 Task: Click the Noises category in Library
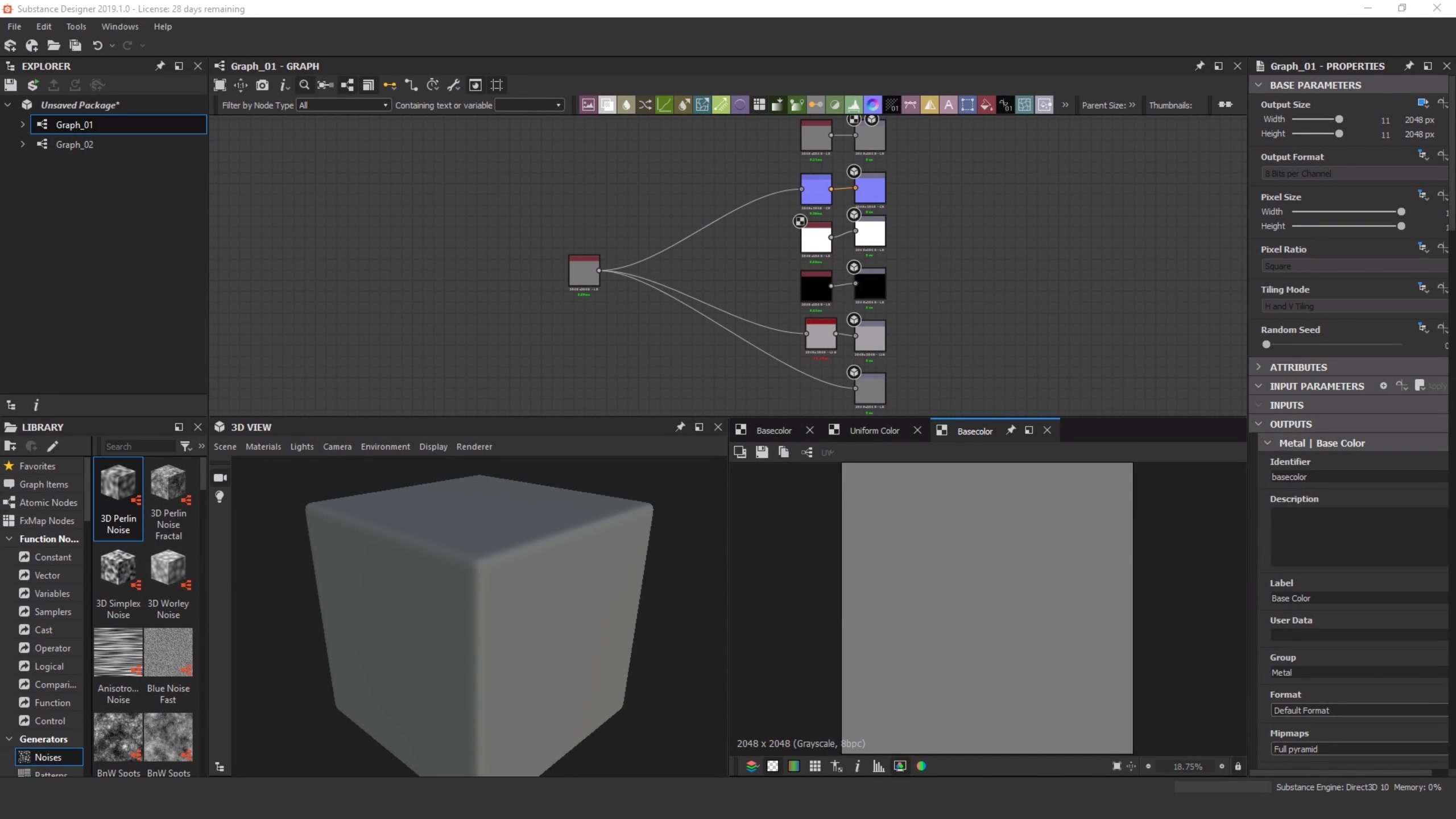48,757
